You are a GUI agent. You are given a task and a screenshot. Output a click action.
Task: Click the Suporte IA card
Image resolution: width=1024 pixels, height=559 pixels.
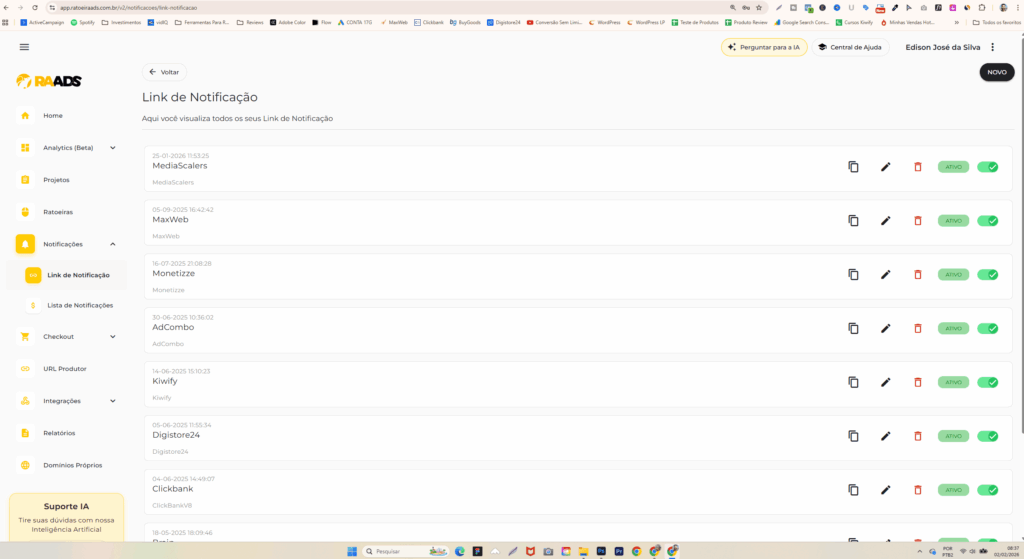coord(67,517)
